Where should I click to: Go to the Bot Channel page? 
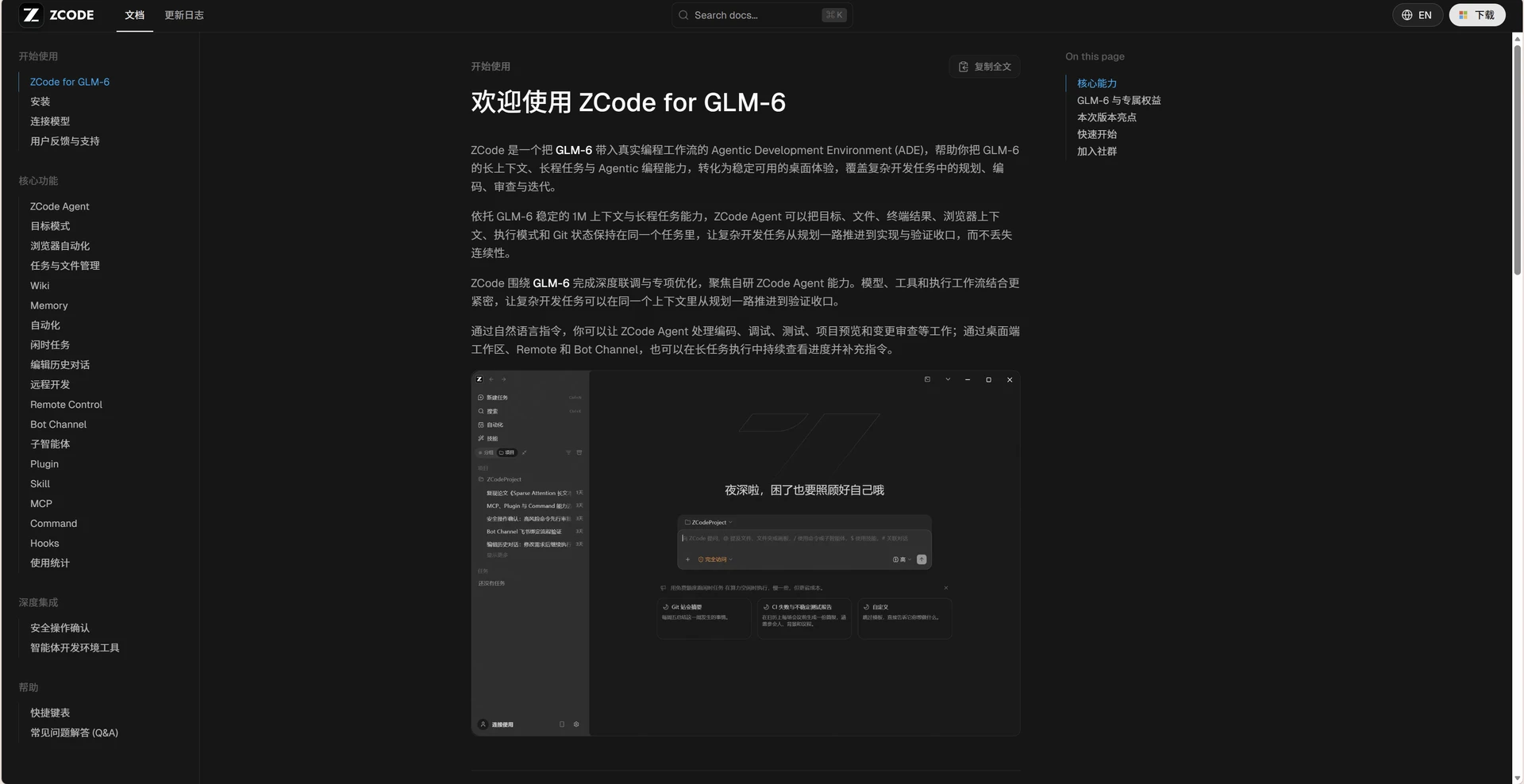[x=59, y=425]
